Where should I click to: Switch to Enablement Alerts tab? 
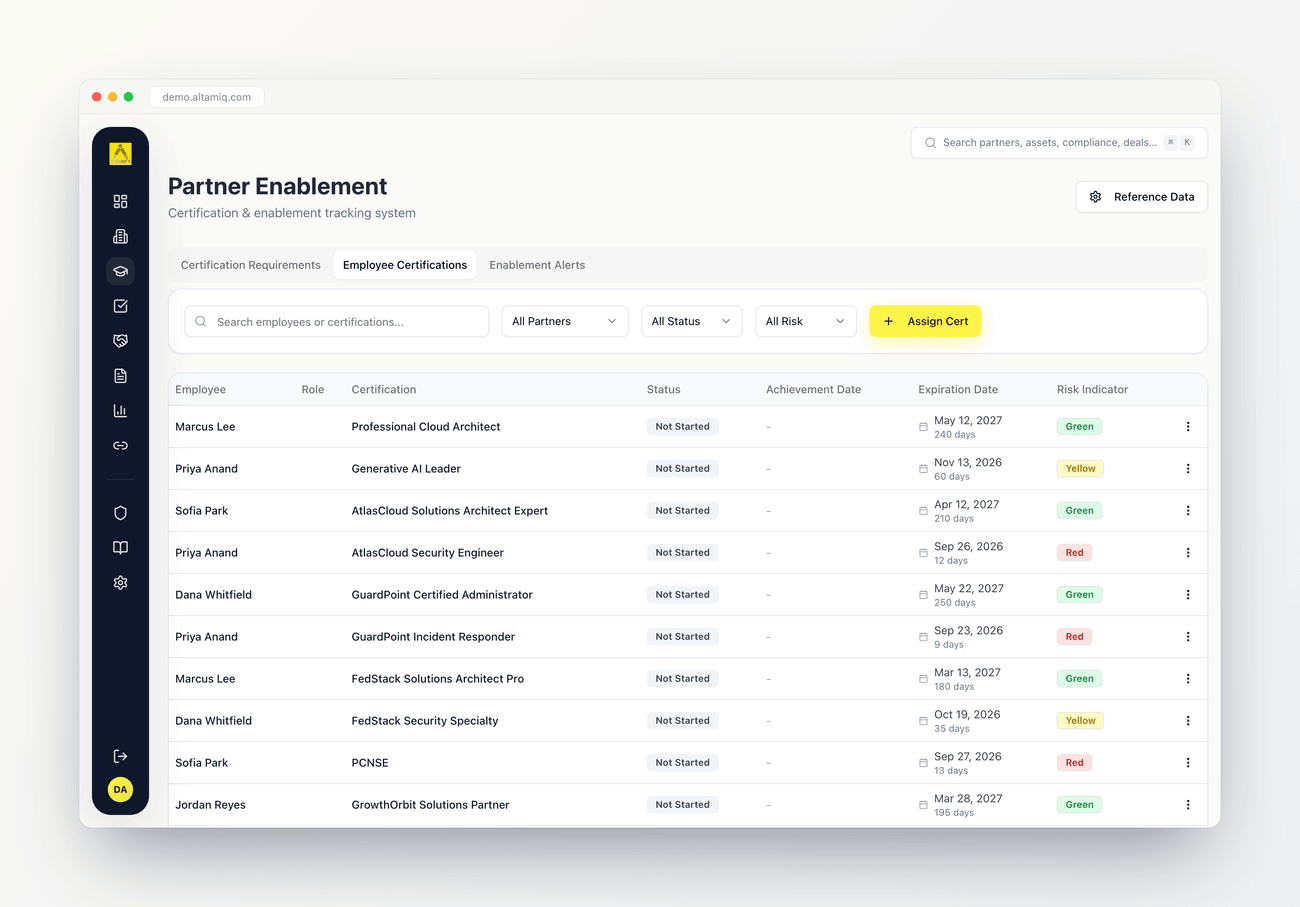[537, 265]
